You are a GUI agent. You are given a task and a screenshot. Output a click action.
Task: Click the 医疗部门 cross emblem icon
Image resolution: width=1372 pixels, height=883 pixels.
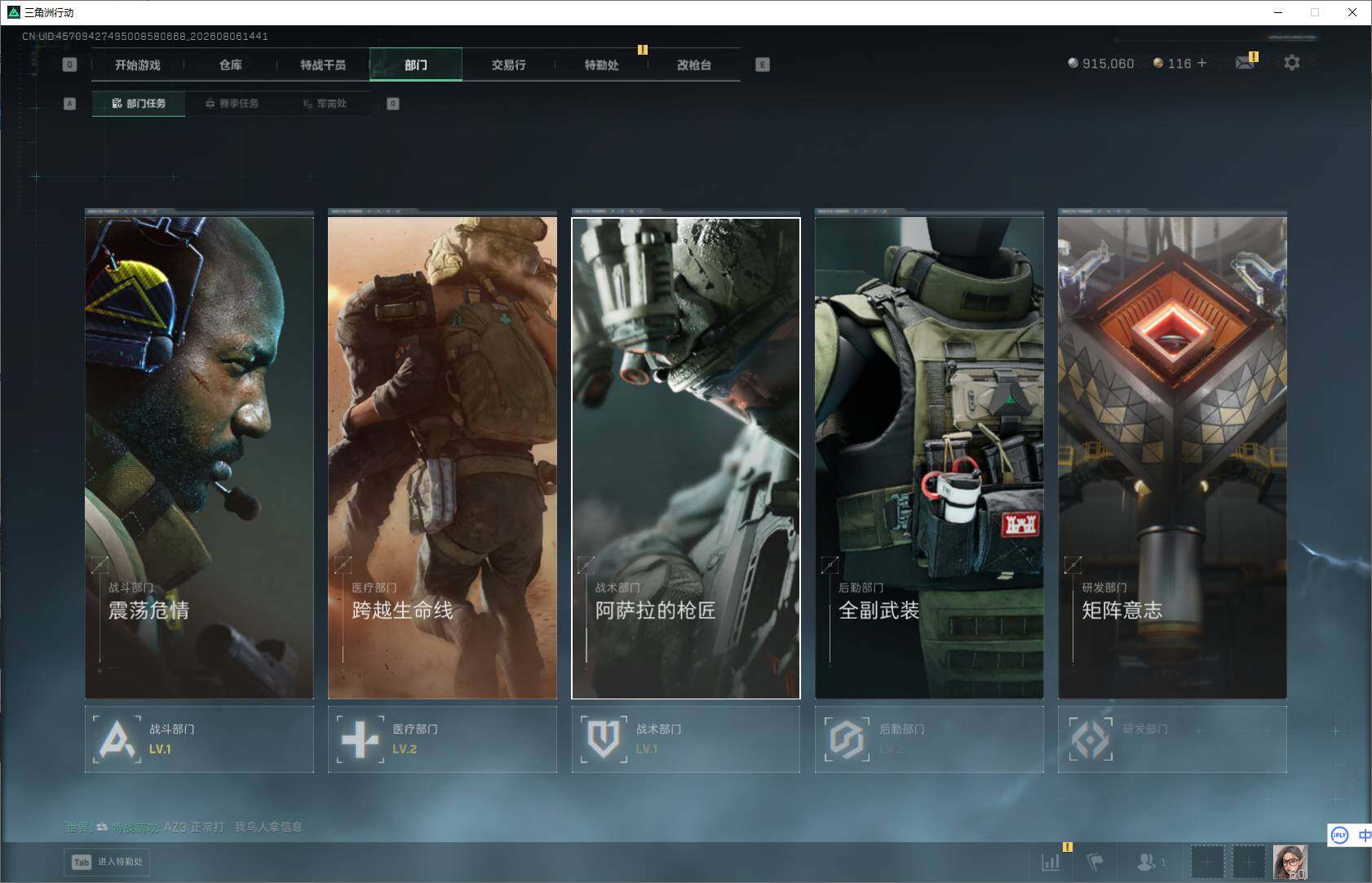pos(360,739)
